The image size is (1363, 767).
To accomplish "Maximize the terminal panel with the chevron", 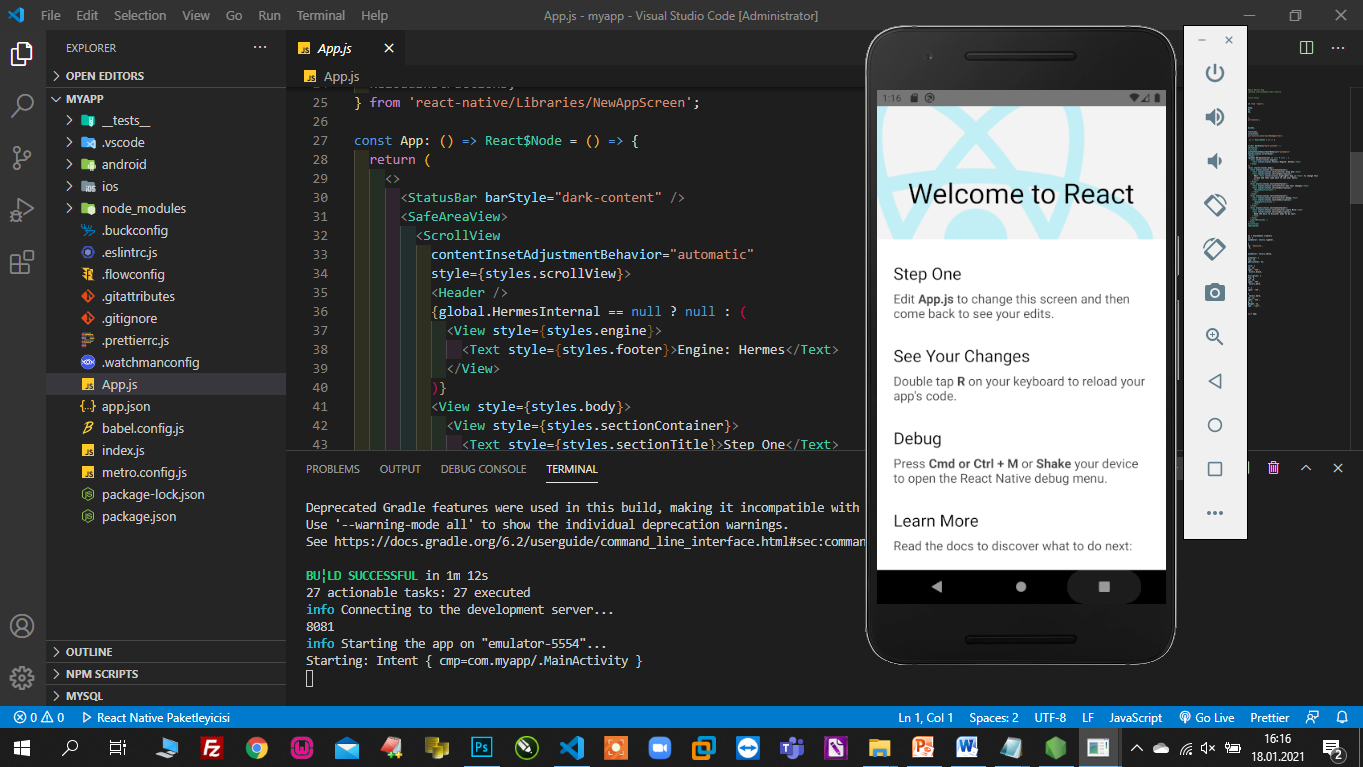I will tap(1305, 468).
